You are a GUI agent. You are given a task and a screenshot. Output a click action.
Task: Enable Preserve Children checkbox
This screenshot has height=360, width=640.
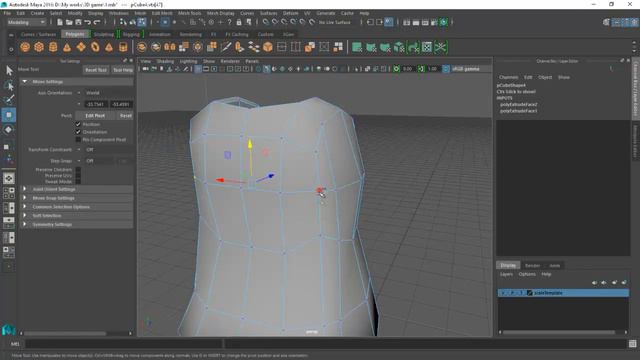pos(78,169)
